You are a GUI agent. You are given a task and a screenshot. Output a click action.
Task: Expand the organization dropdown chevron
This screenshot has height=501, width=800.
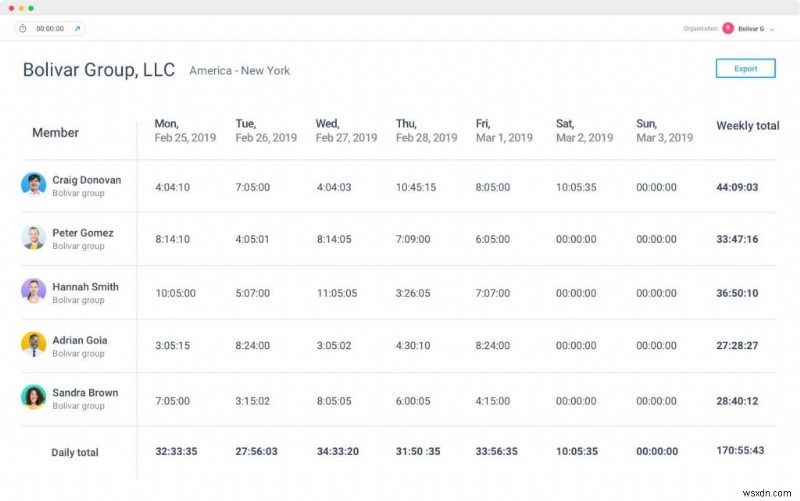(x=773, y=30)
